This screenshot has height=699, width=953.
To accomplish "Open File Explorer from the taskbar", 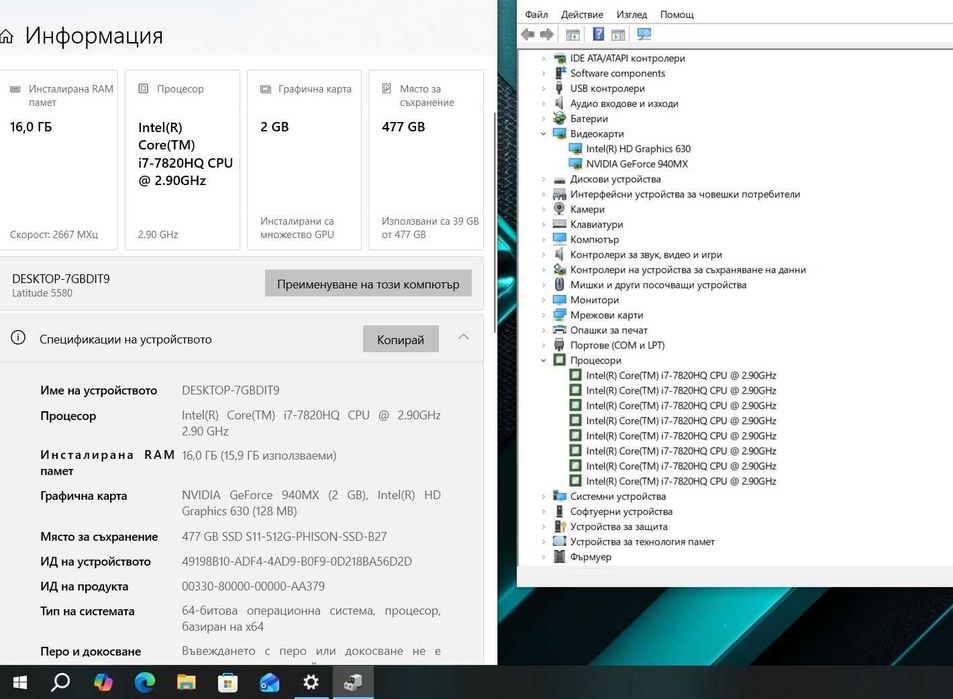I will pyautogui.click(x=186, y=683).
